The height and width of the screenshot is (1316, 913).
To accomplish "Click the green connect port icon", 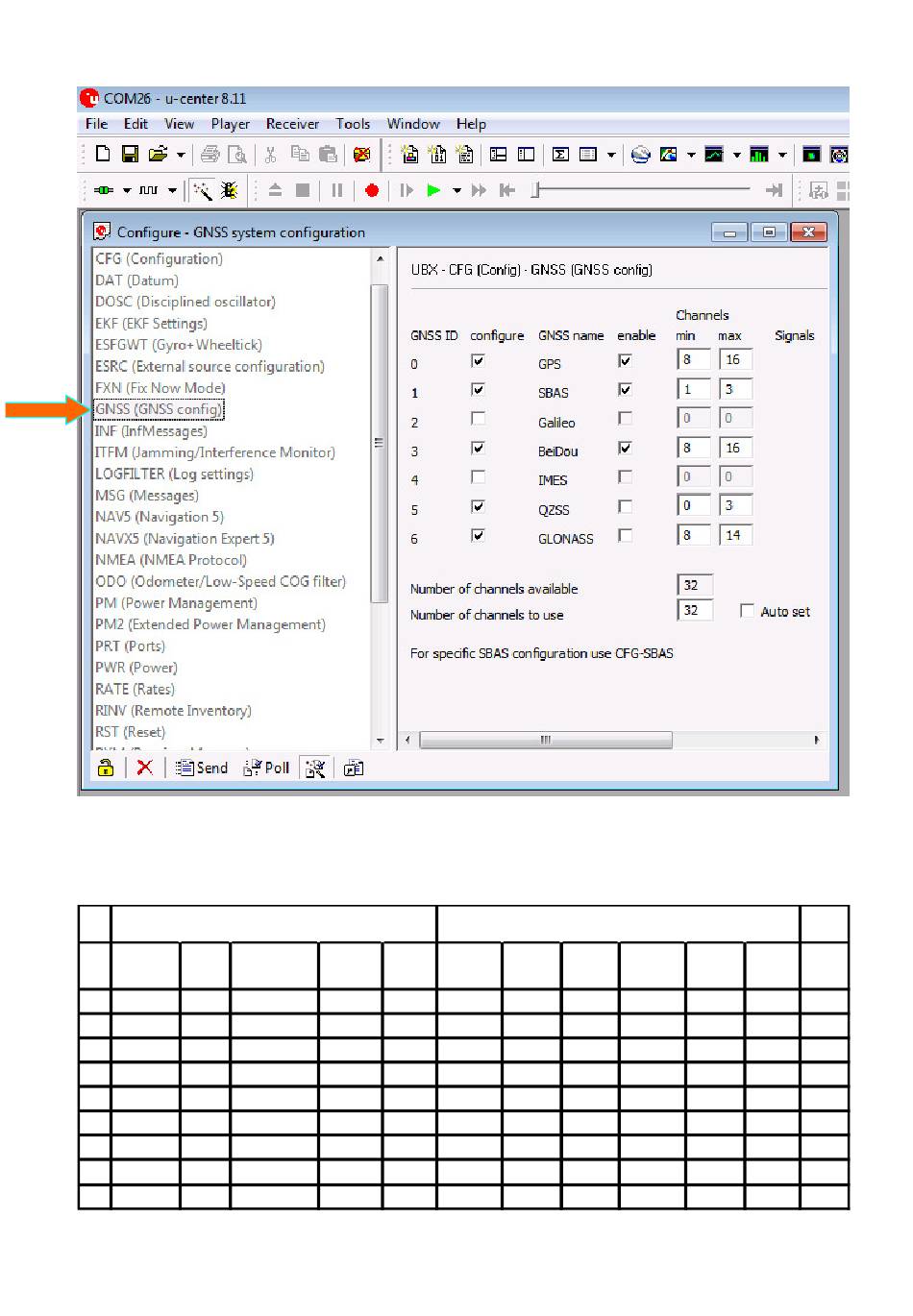I will 105,190.
